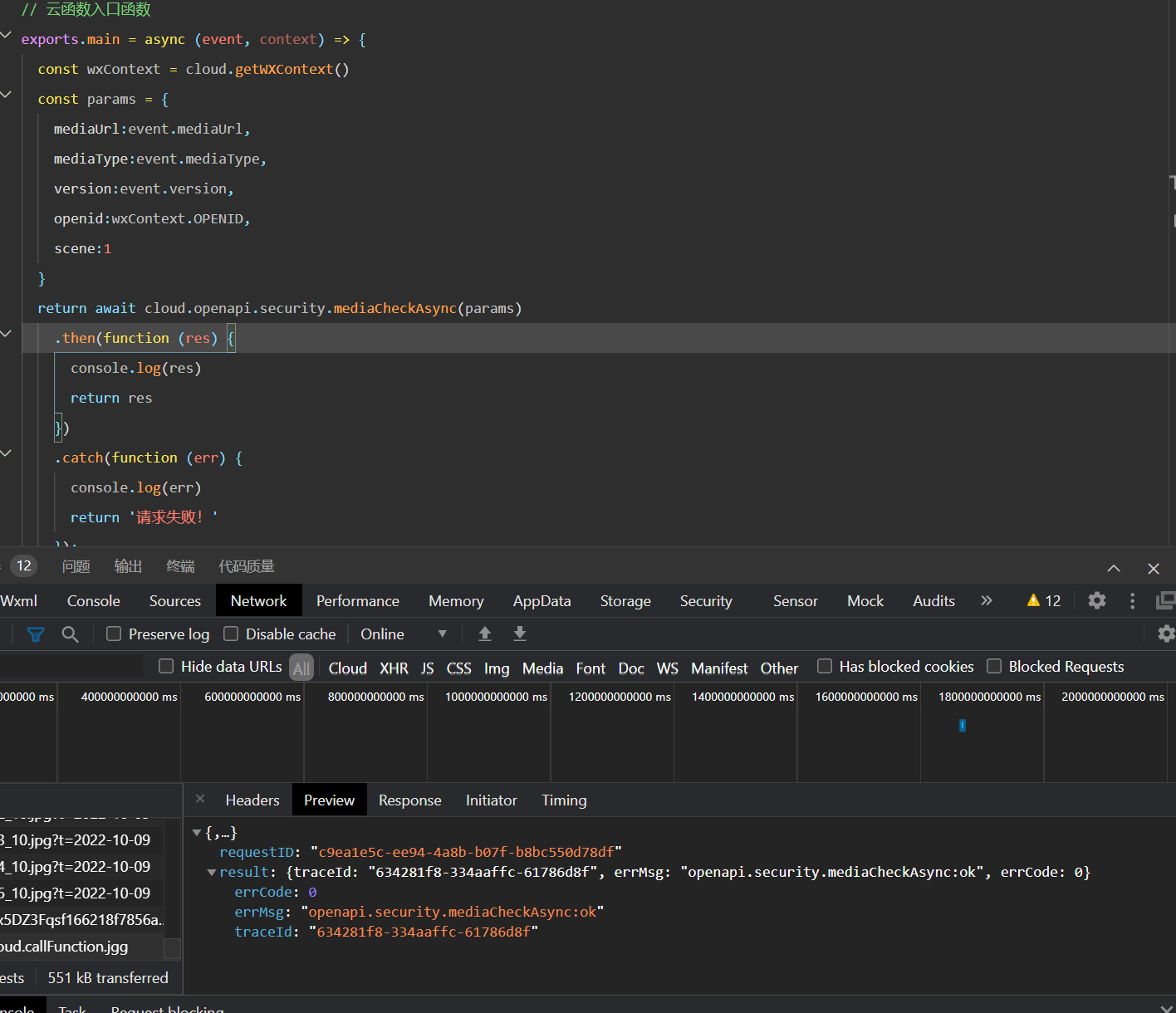This screenshot has width=1176, height=1013.
Task: Open the DevTools three-dot menu
Action: click(1132, 600)
